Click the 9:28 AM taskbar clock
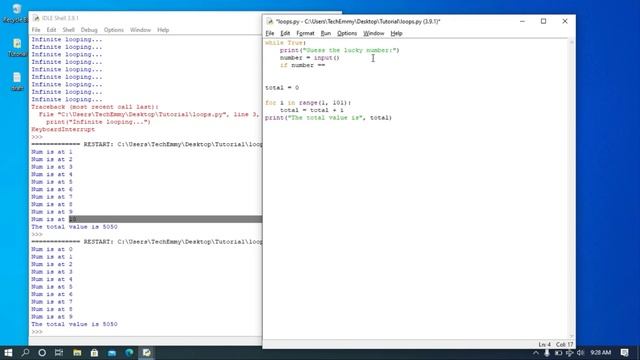 [600, 353]
